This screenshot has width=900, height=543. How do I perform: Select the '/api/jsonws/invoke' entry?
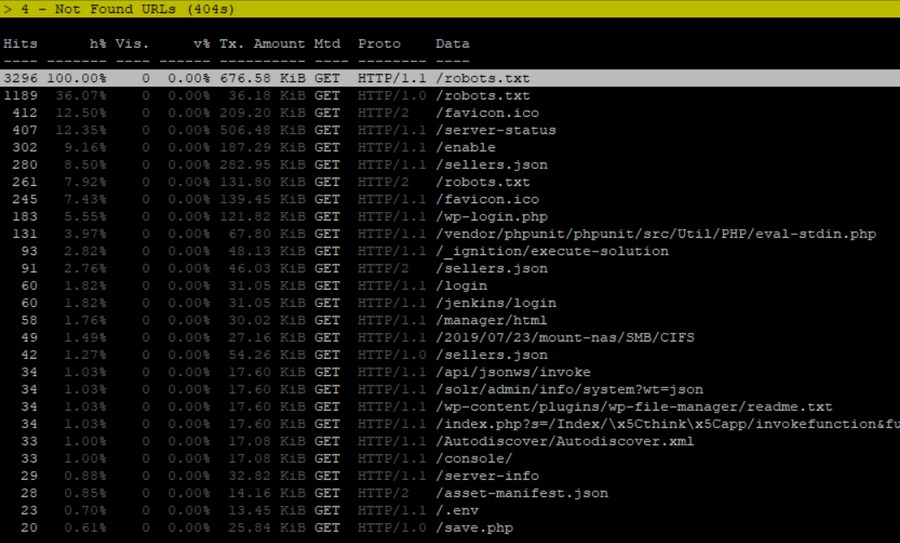coord(513,371)
